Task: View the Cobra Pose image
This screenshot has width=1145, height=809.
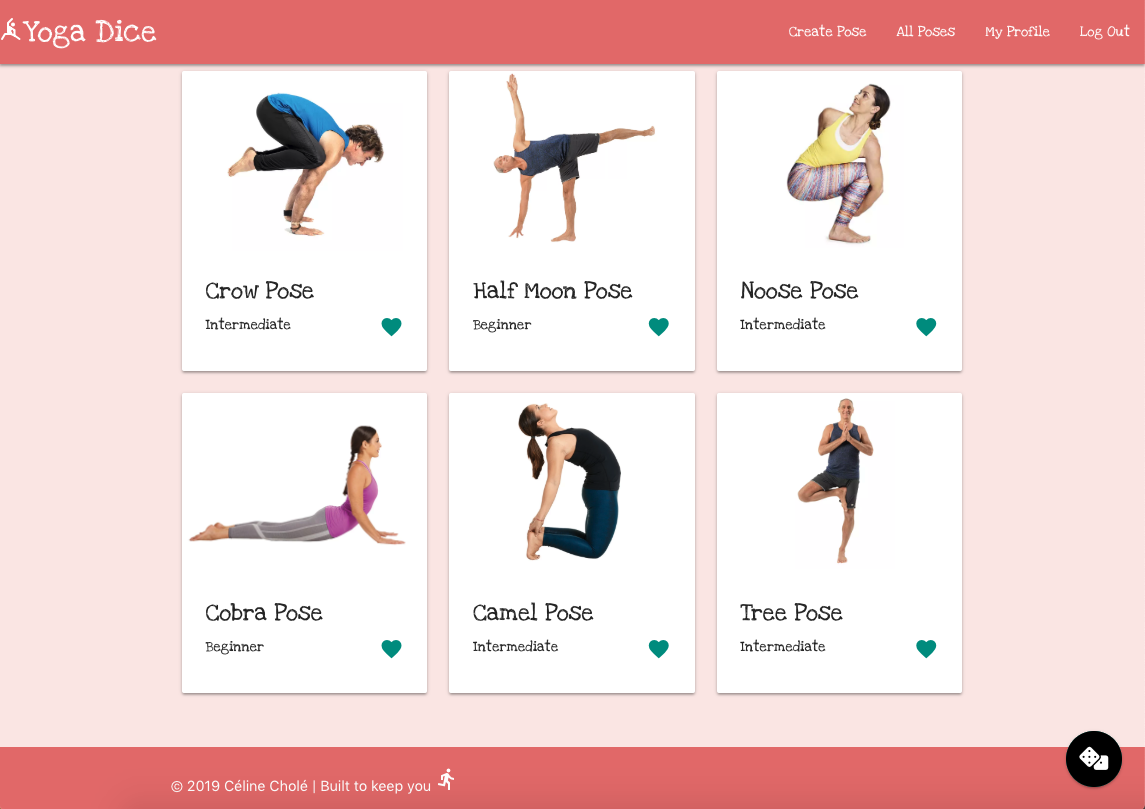Action: 305,486
